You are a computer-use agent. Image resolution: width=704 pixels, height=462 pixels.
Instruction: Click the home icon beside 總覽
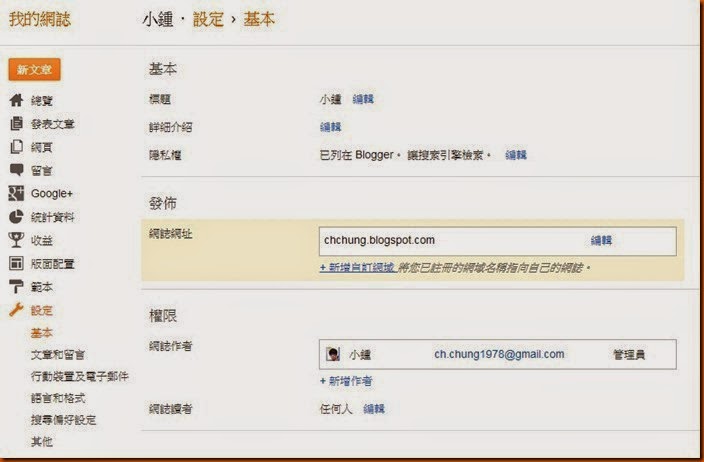pos(16,100)
